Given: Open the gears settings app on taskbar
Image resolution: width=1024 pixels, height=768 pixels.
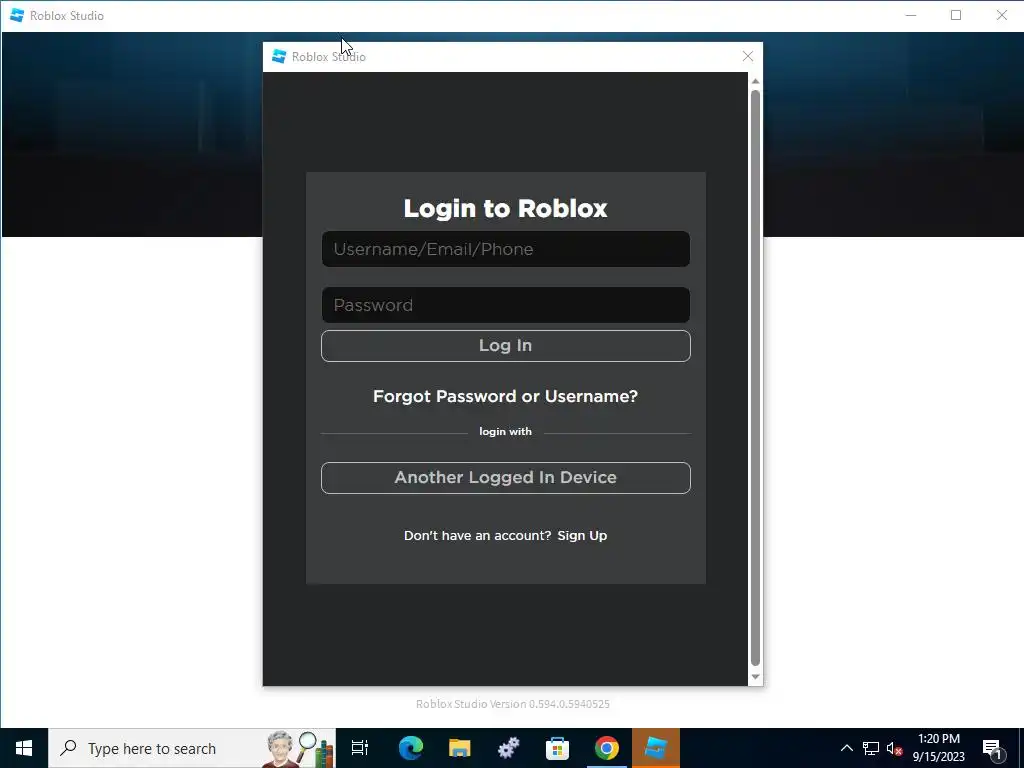Looking at the screenshot, I should tap(508, 748).
